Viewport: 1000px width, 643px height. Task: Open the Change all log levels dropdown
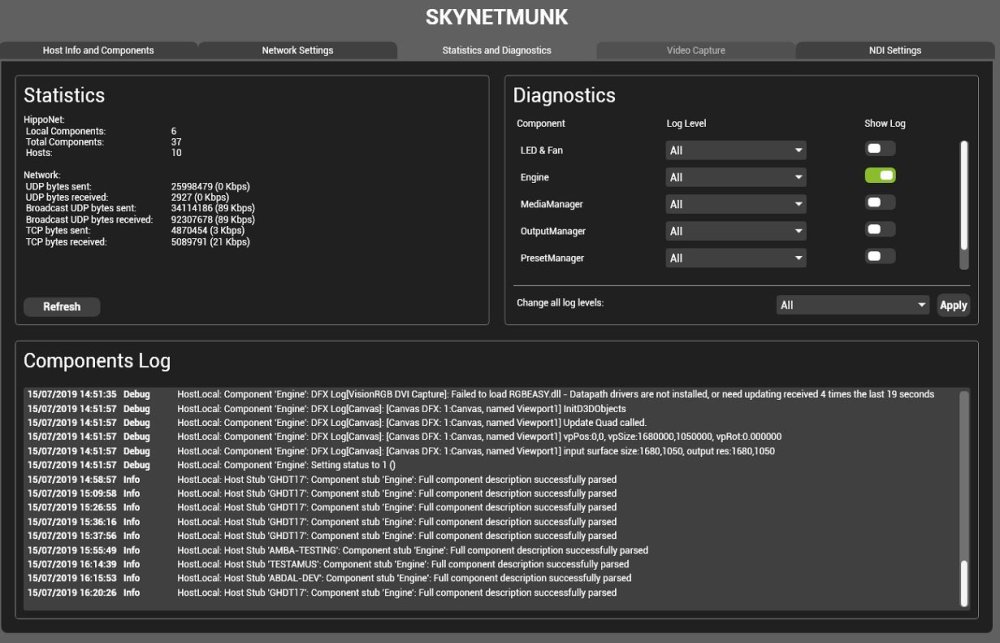pyautogui.click(x=853, y=306)
